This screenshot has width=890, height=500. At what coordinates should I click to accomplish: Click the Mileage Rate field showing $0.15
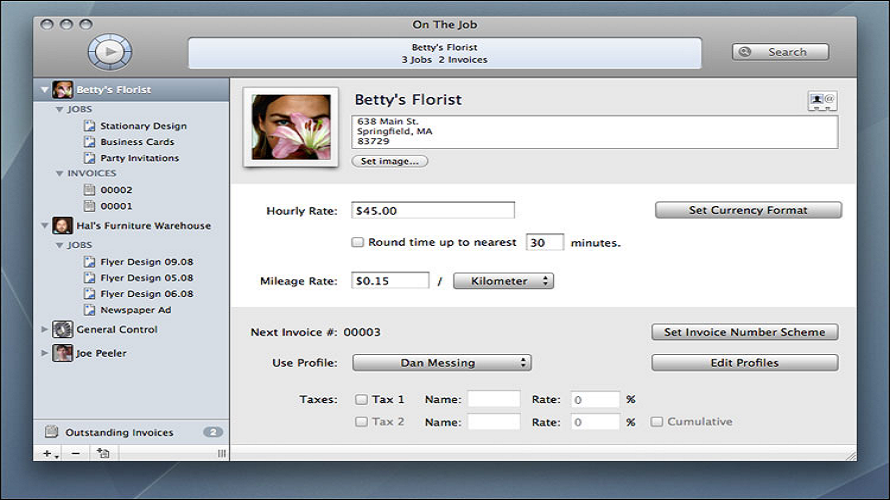pos(390,281)
